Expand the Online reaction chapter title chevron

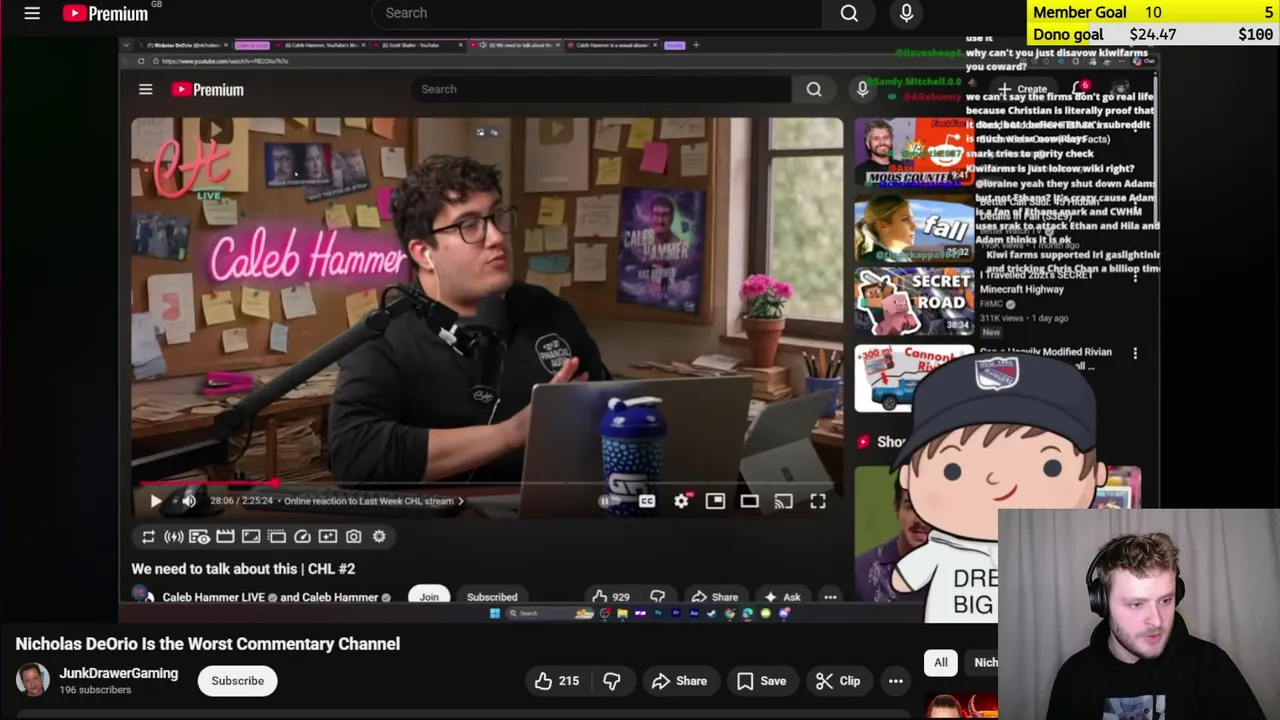[460, 501]
